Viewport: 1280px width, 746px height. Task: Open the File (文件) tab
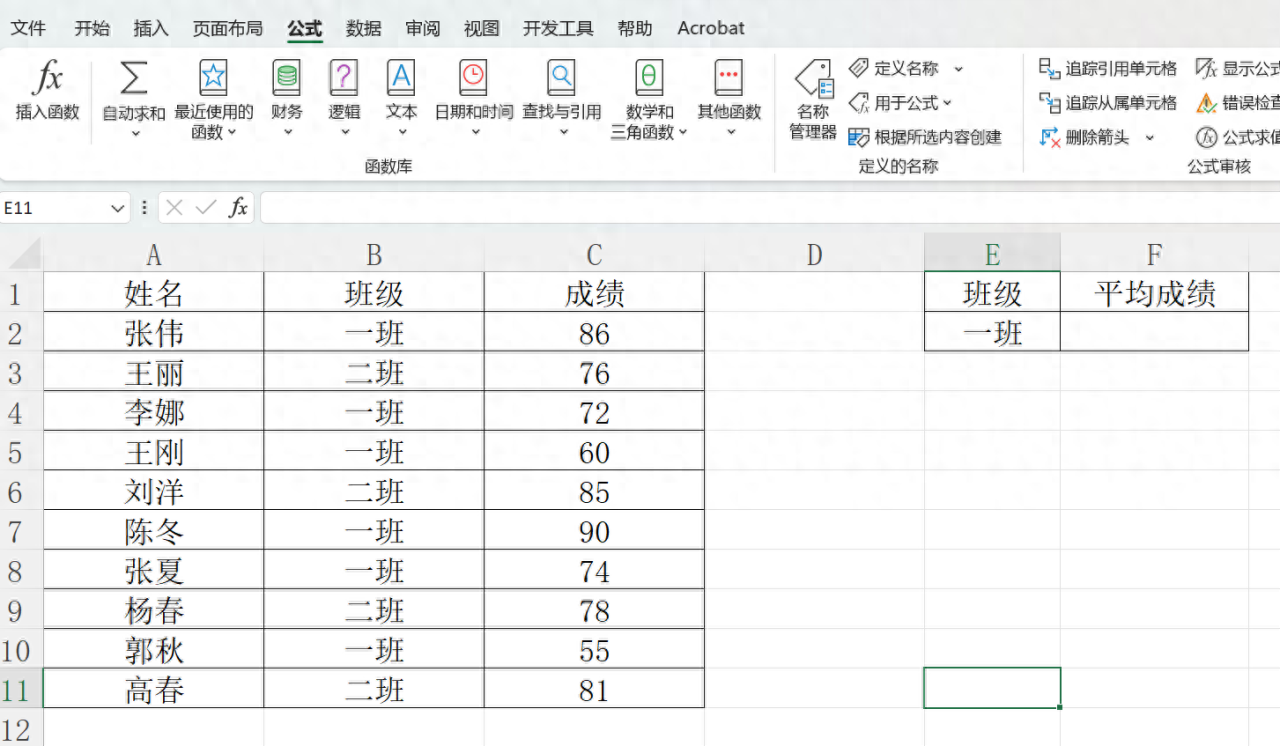tap(28, 28)
